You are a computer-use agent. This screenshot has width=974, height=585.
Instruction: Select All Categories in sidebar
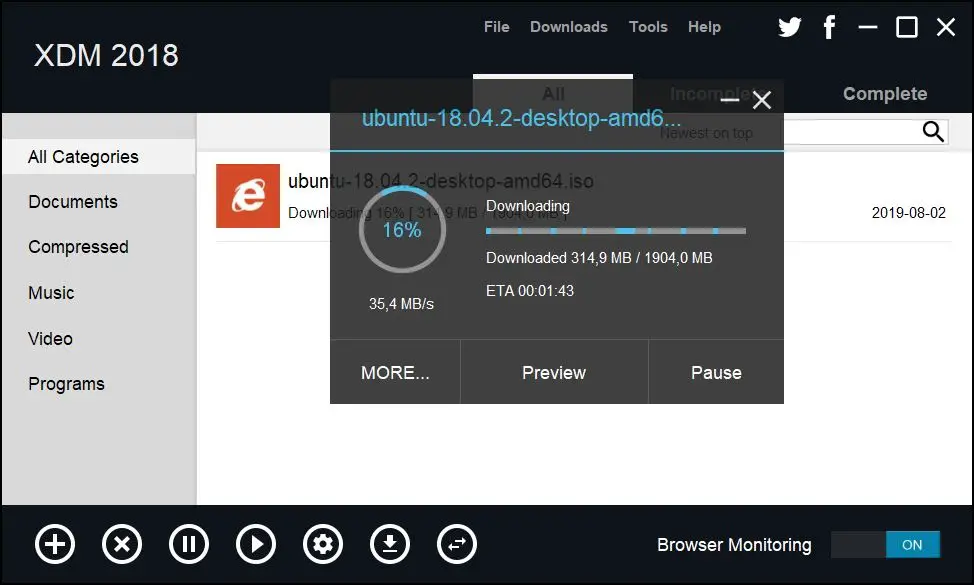tap(99, 157)
